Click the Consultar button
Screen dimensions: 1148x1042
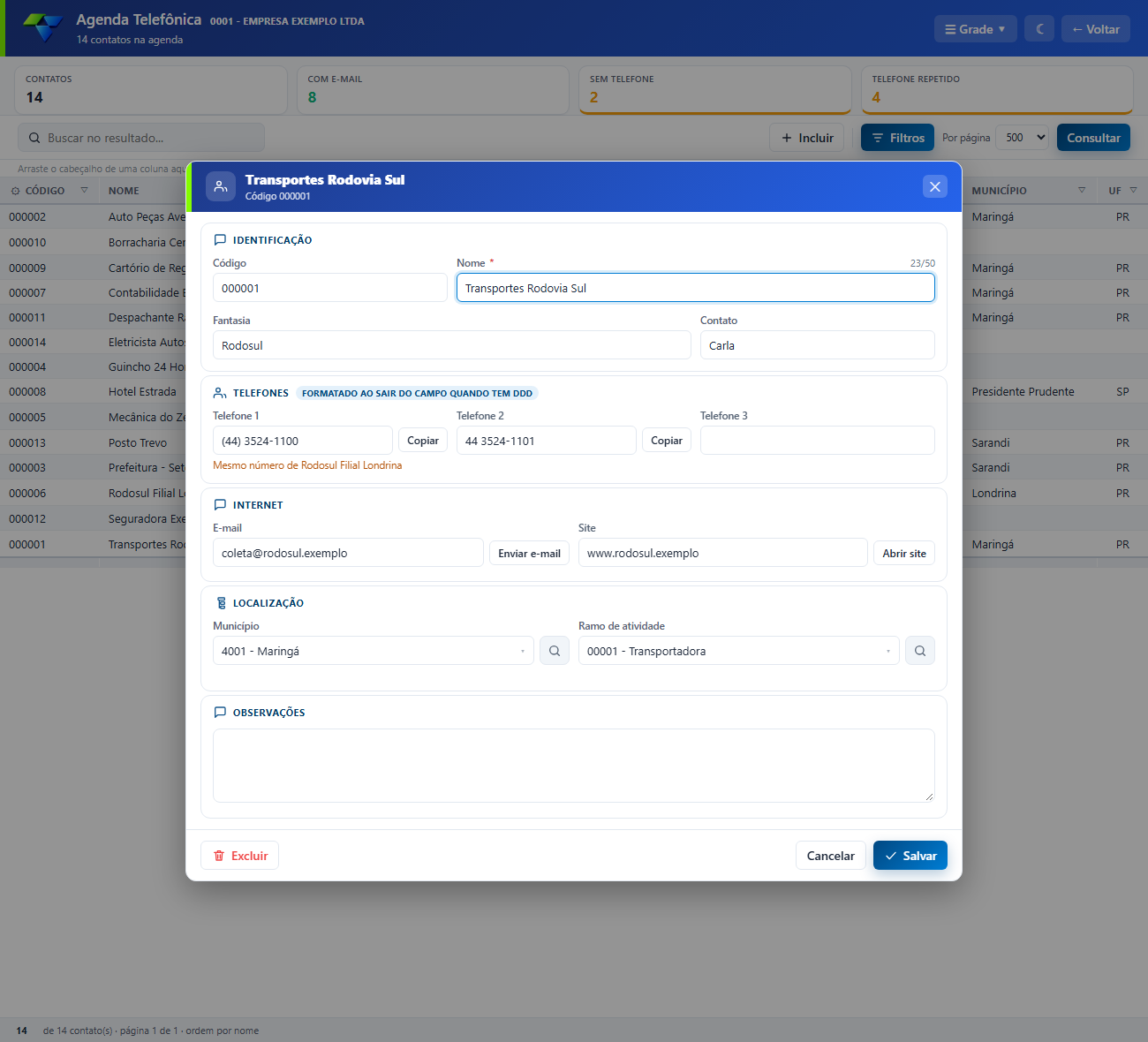[x=1093, y=138]
